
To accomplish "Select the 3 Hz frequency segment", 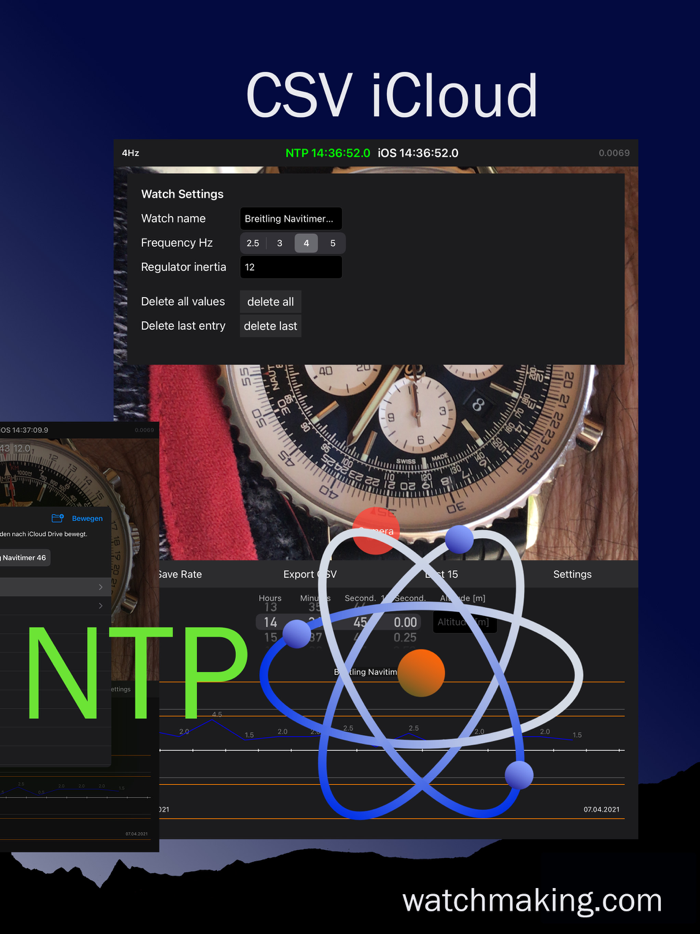I will tap(279, 243).
